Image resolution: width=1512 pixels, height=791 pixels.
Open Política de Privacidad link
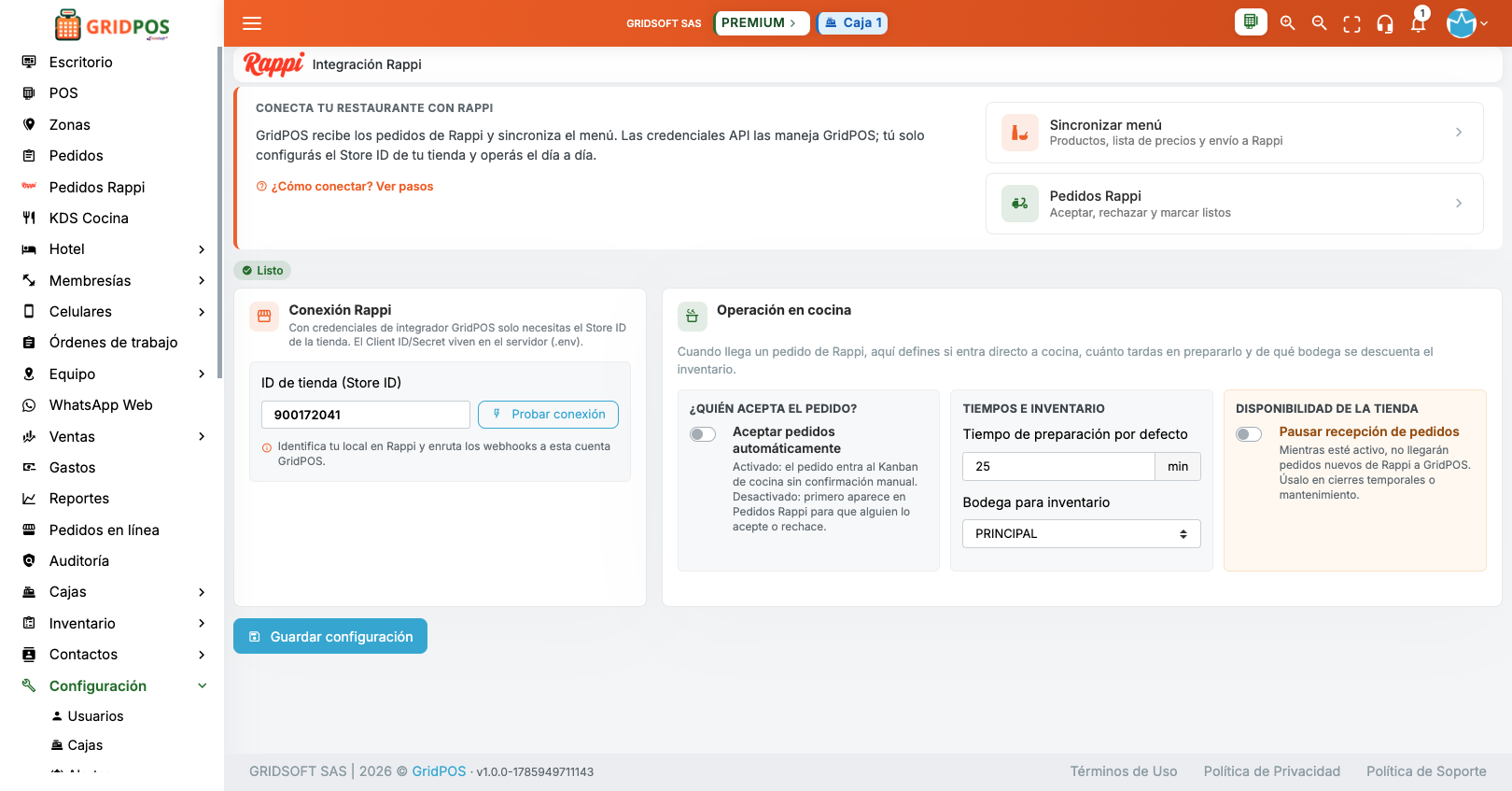(1271, 771)
